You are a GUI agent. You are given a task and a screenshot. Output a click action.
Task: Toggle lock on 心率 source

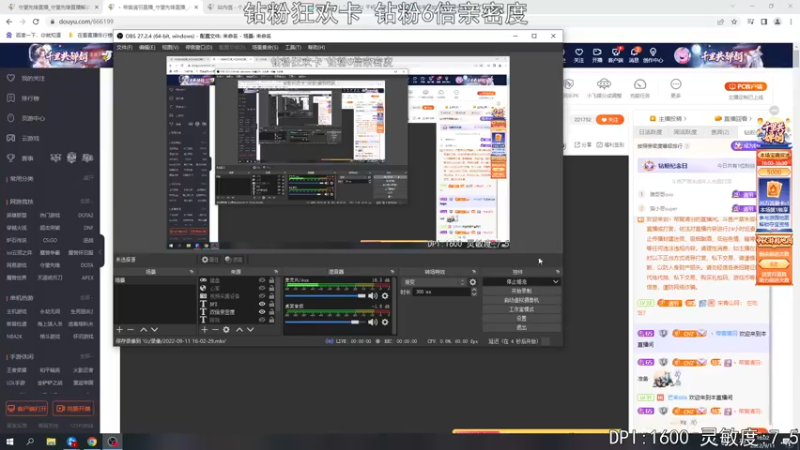pyautogui.click(x=272, y=288)
